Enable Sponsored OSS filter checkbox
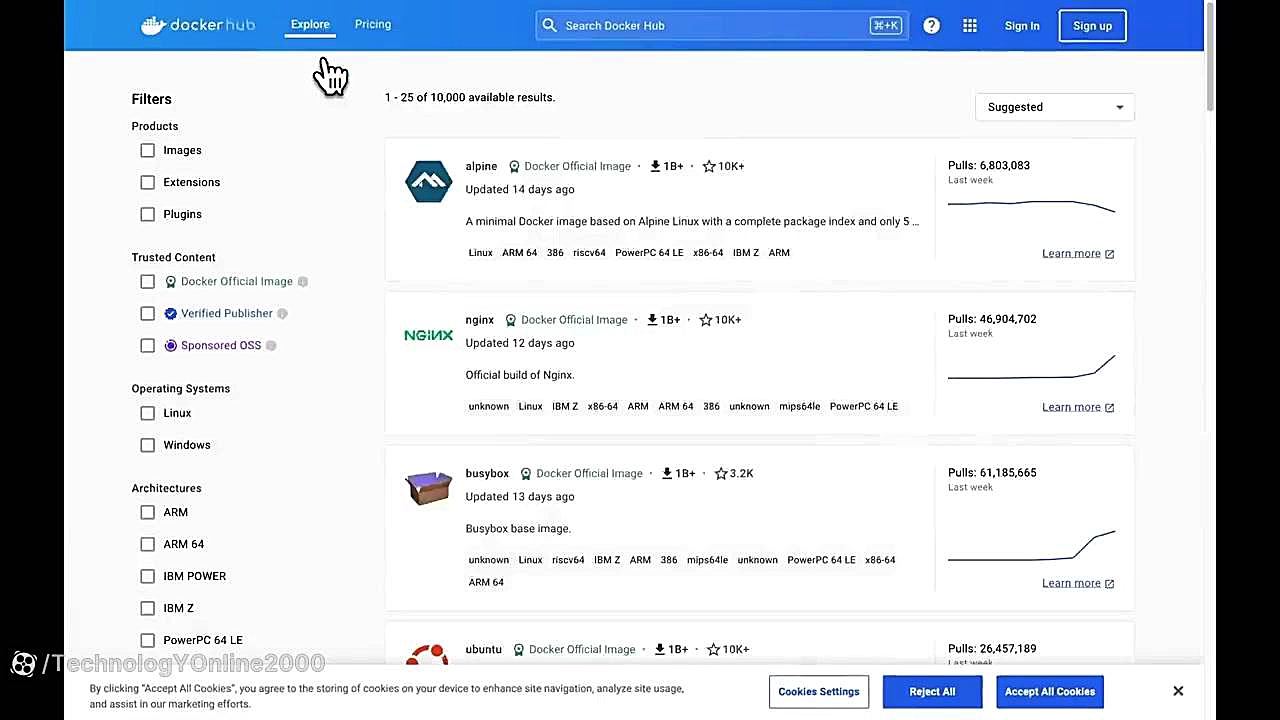 click(x=148, y=346)
